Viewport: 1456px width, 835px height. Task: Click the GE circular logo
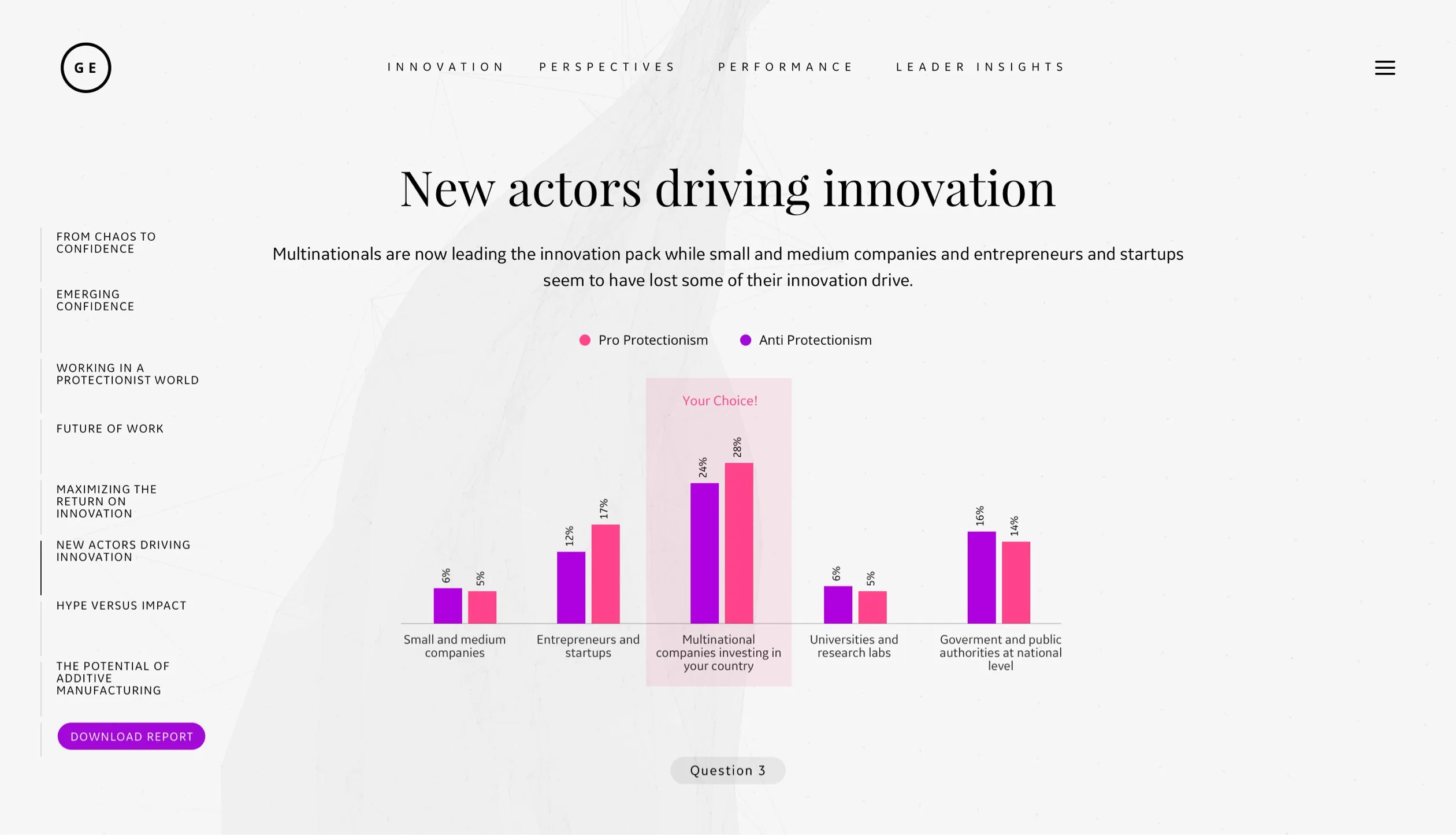[86, 68]
